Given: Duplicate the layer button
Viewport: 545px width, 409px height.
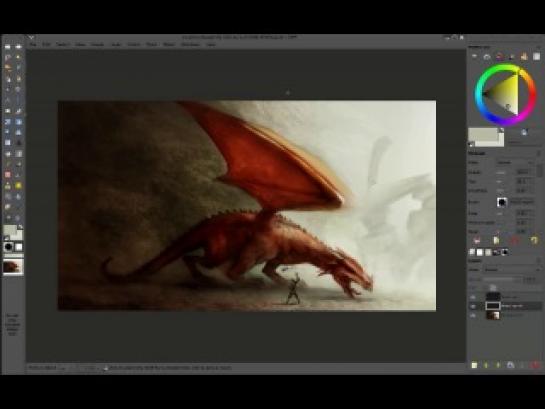Looking at the screenshot, I should tap(510, 365).
